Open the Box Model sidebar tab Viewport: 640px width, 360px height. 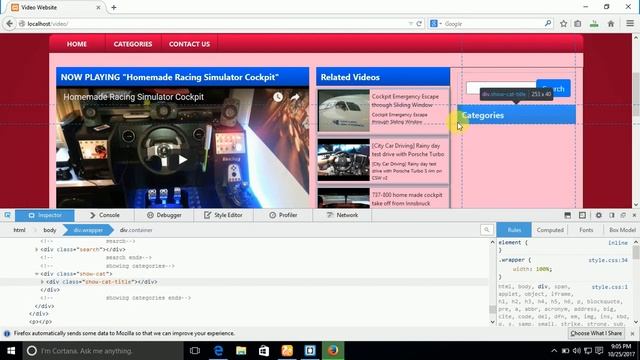[x=622, y=230]
